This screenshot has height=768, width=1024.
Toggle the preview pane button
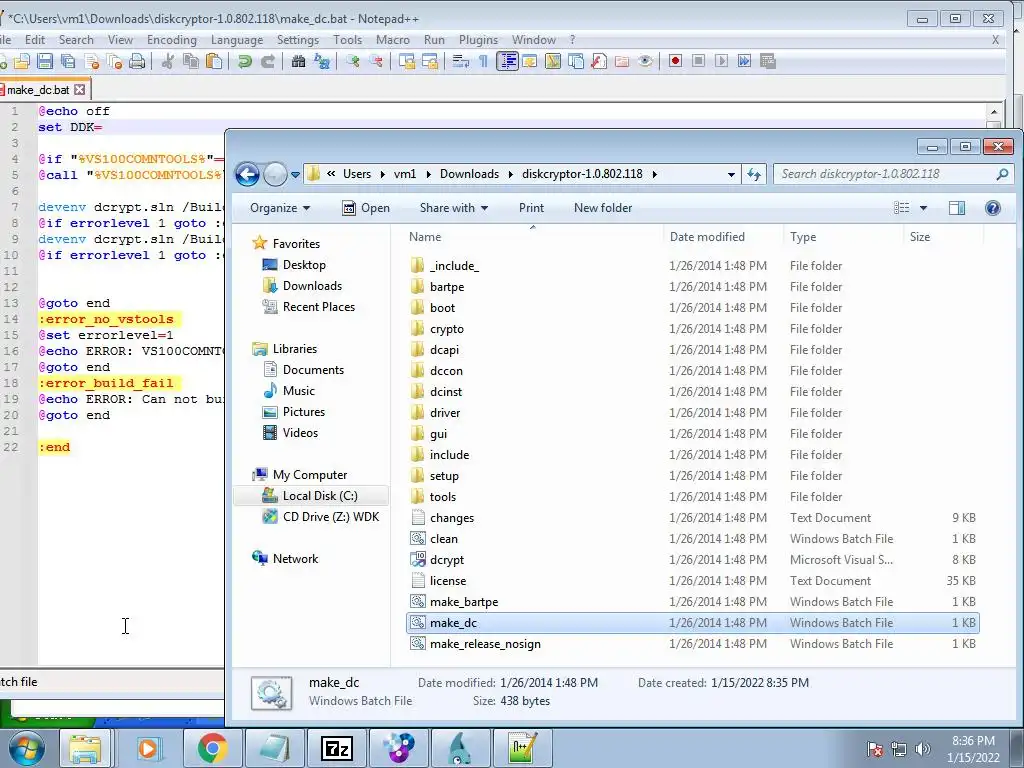[x=957, y=208]
